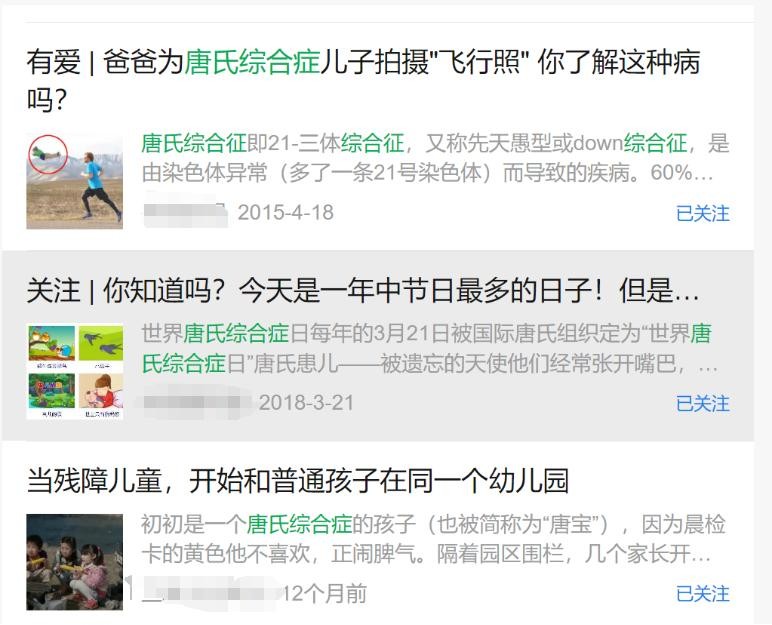Click the 已关注 link beside 2015-4-18
Viewport: 772px width, 625px height.
coord(703,213)
